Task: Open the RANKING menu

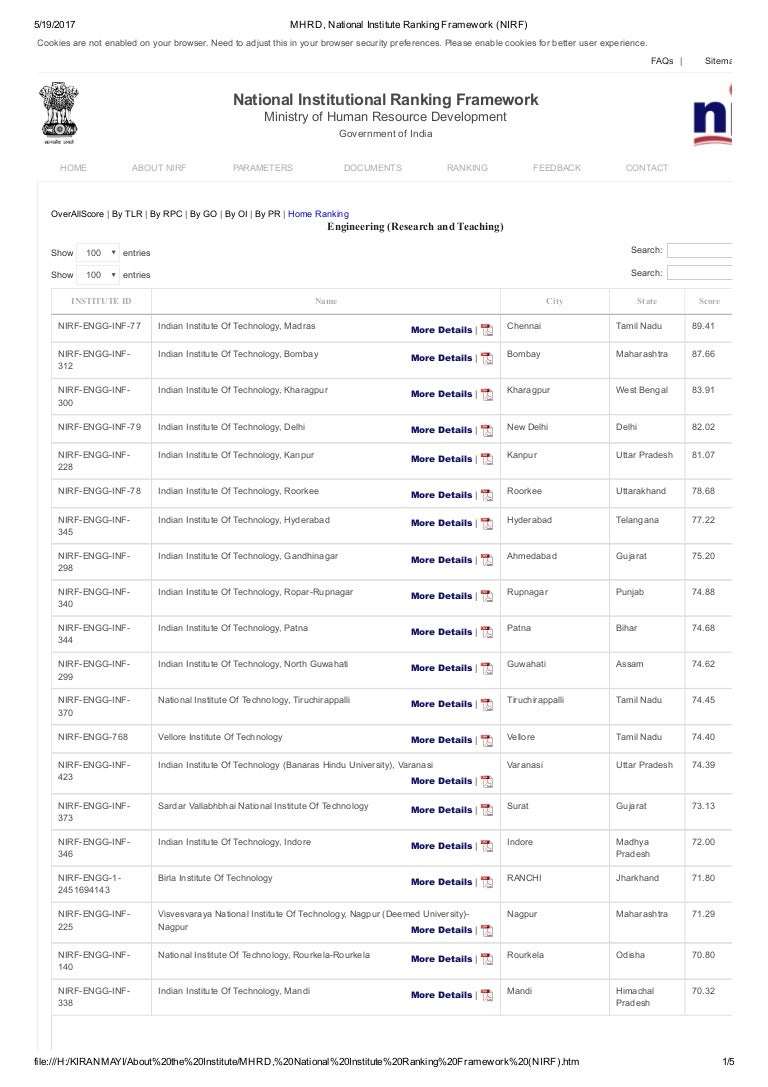Action: point(467,168)
